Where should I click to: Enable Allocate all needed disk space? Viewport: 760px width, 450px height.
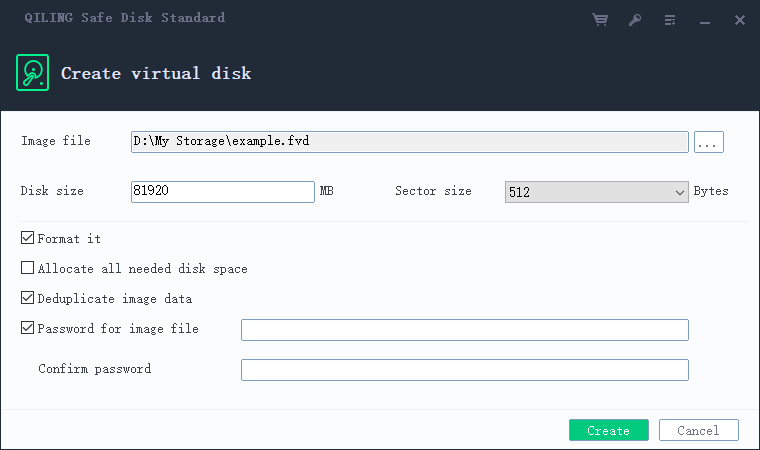pyautogui.click(x=28, y=268)
